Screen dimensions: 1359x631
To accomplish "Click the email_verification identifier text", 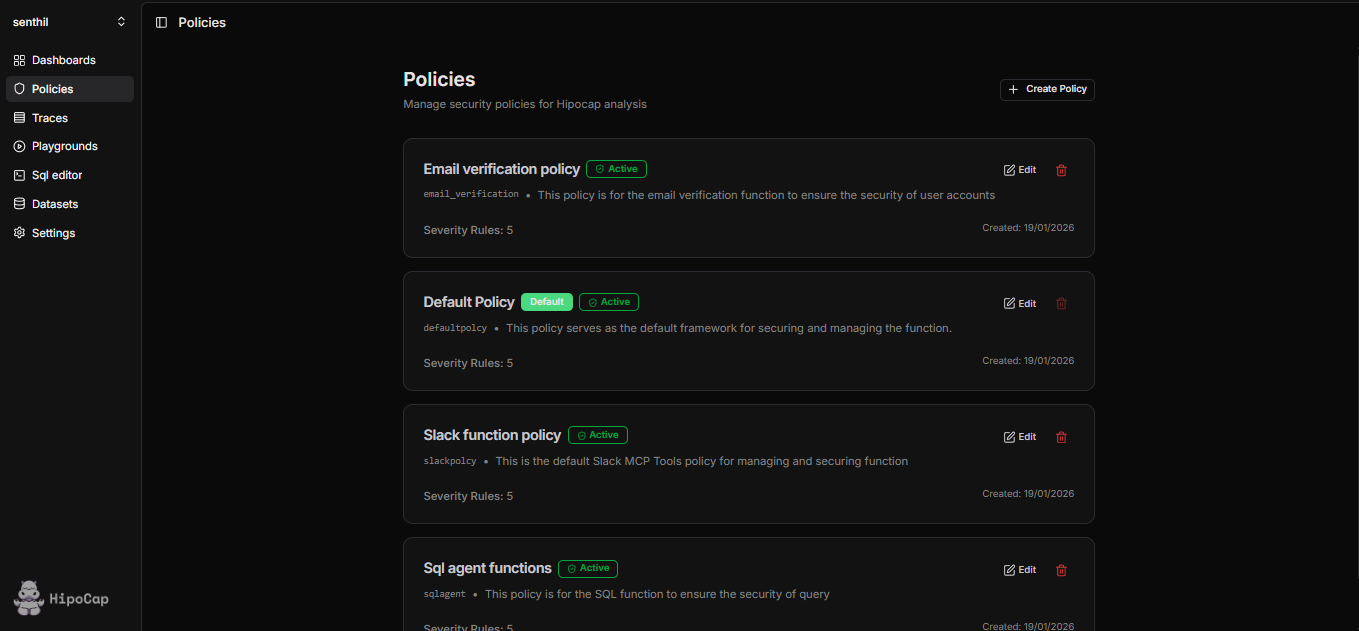I will click(x=471, y=194).
